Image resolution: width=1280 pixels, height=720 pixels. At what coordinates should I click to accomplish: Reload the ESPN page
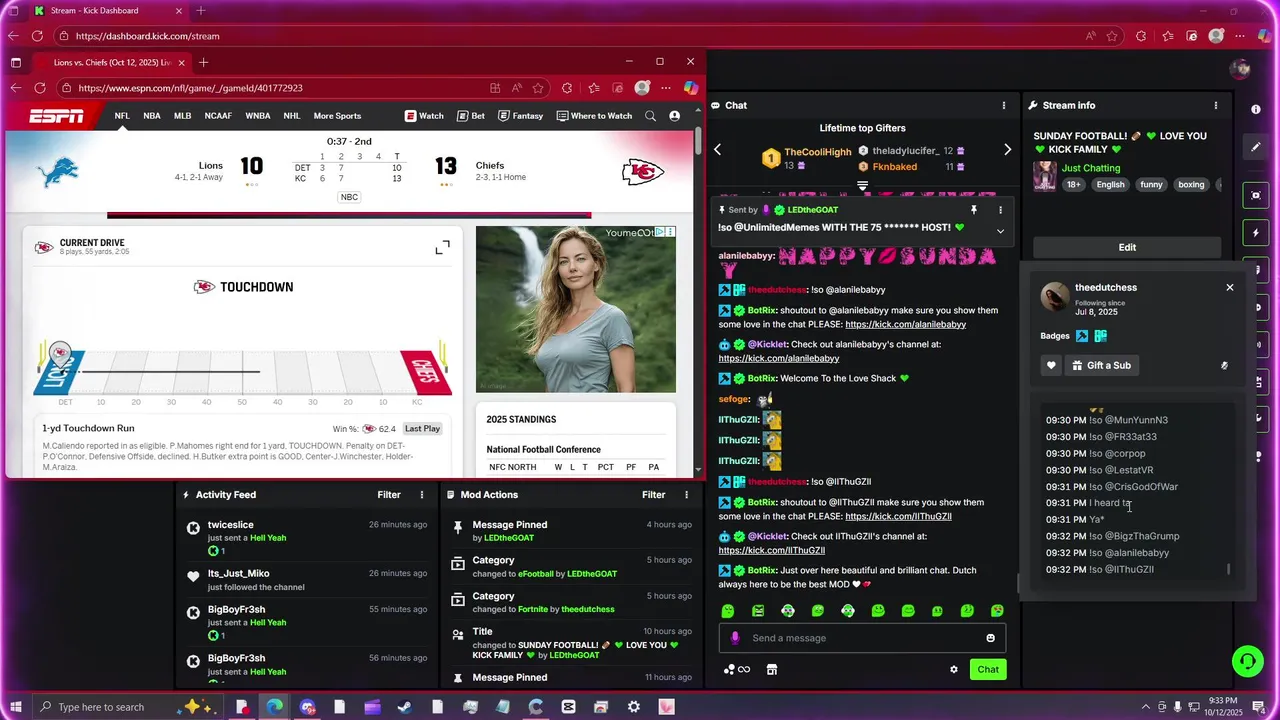pyautogui.click(x=39, y=88)
